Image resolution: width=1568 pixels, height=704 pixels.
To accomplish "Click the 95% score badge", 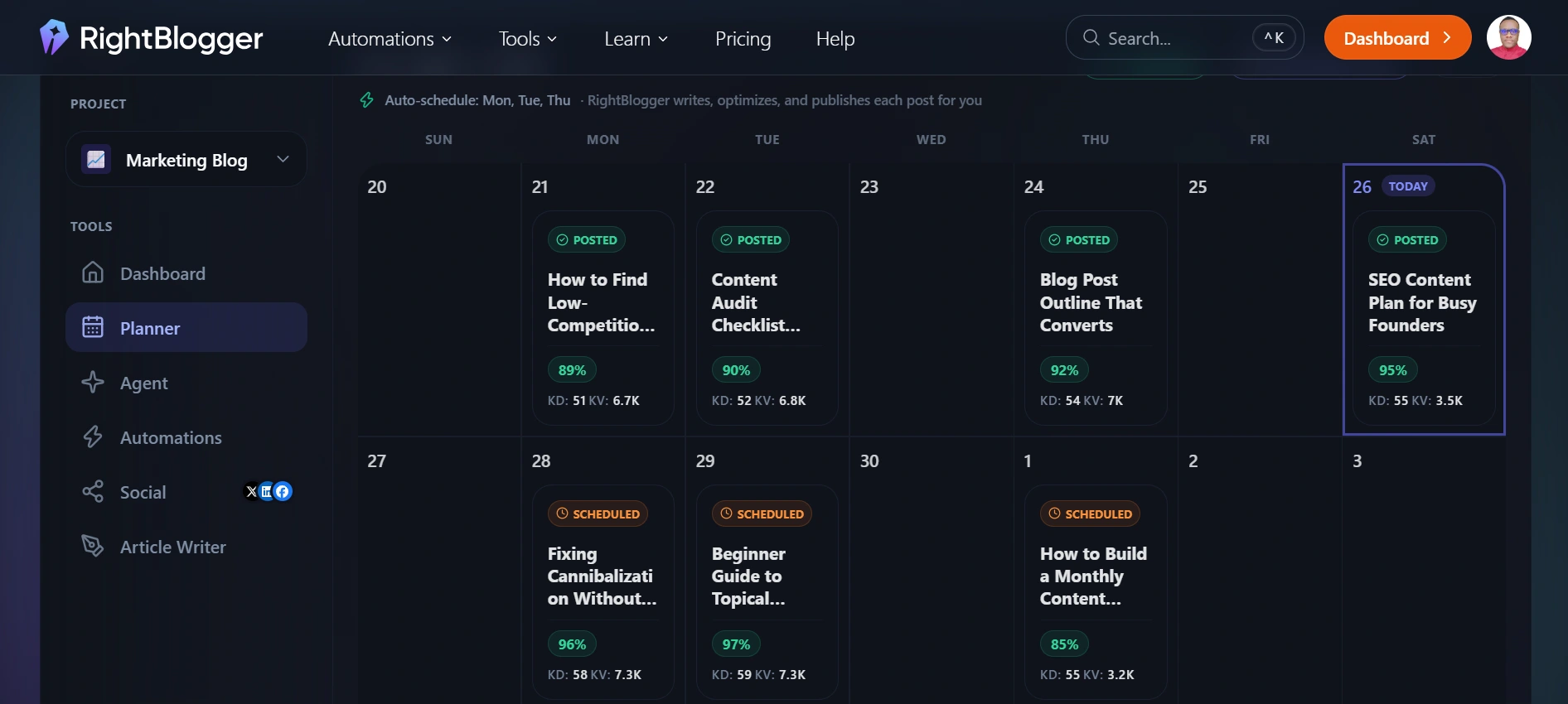I will point(1392,369).
